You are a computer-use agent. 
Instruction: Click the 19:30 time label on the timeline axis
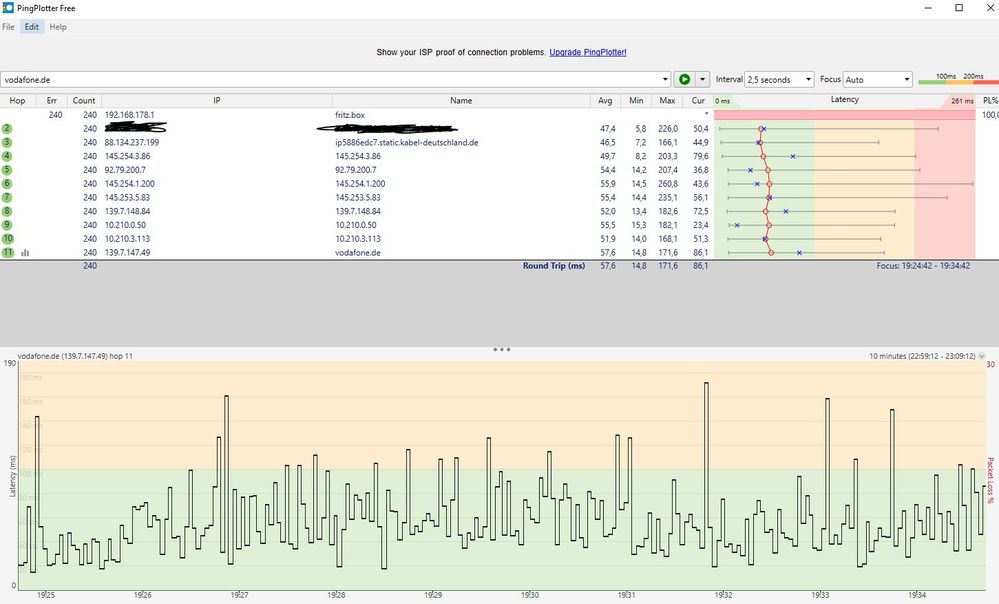click(x=529, y=595)
